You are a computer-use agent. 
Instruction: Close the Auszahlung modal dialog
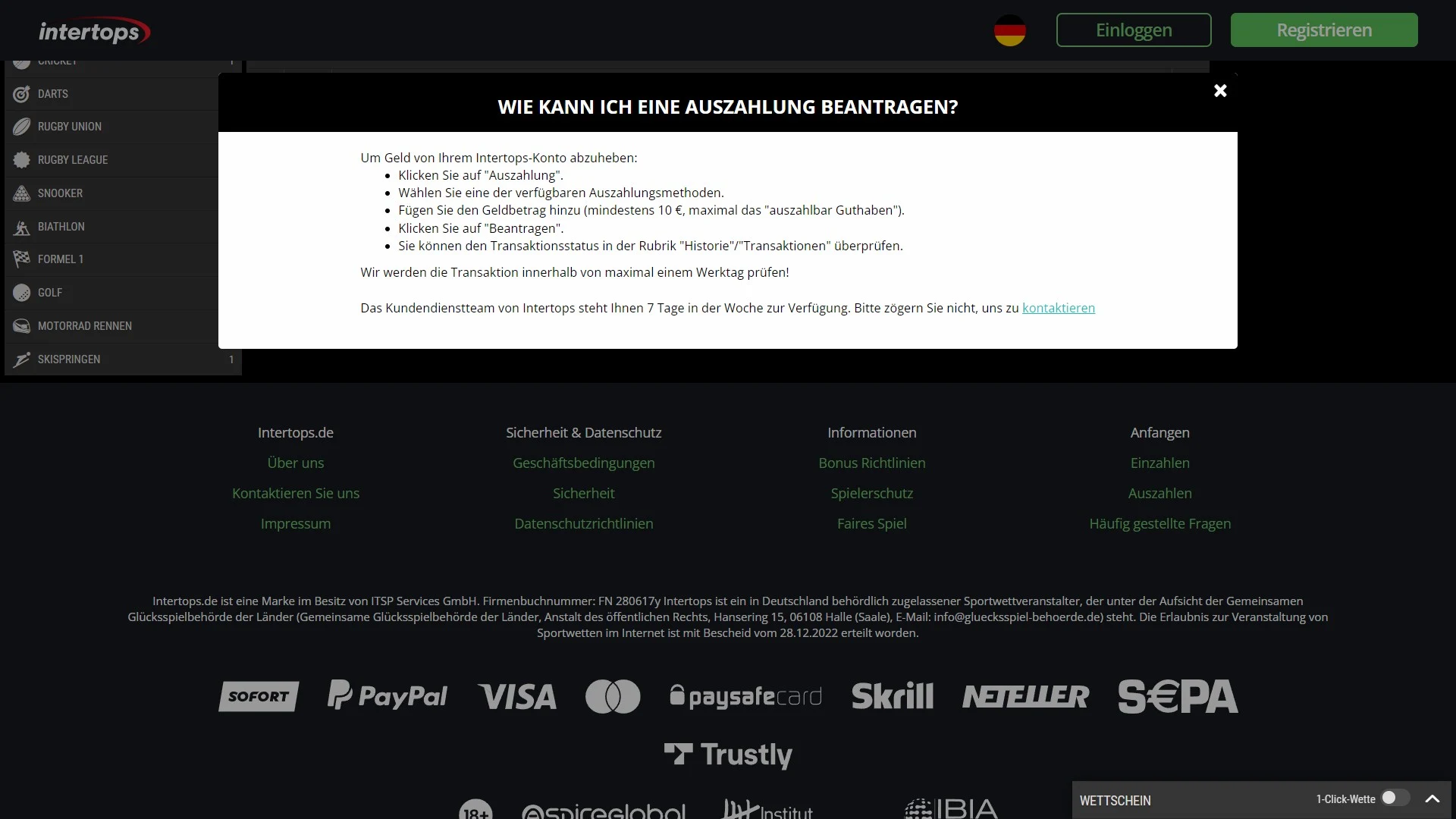[x=1220, y=90]
